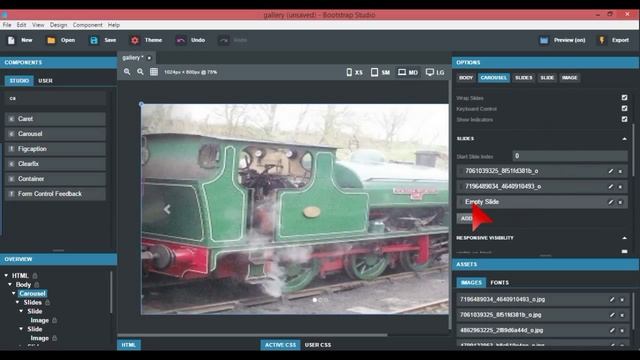Open the Edit menu
The height and width of the screenshot is (360, 640).
tap(21, 25)
